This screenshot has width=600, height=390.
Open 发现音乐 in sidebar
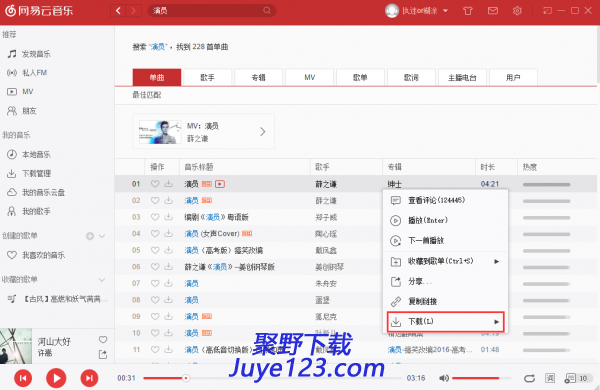pos(29,54)
